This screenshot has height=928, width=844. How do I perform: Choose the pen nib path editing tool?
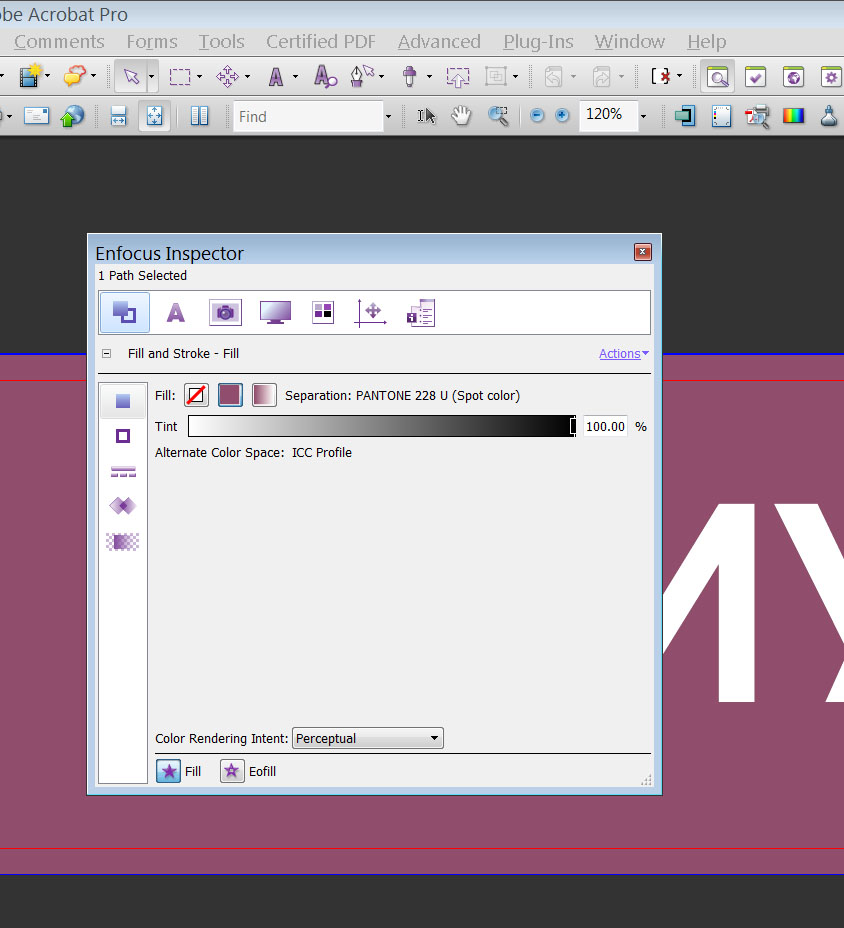tap(362, 76)
